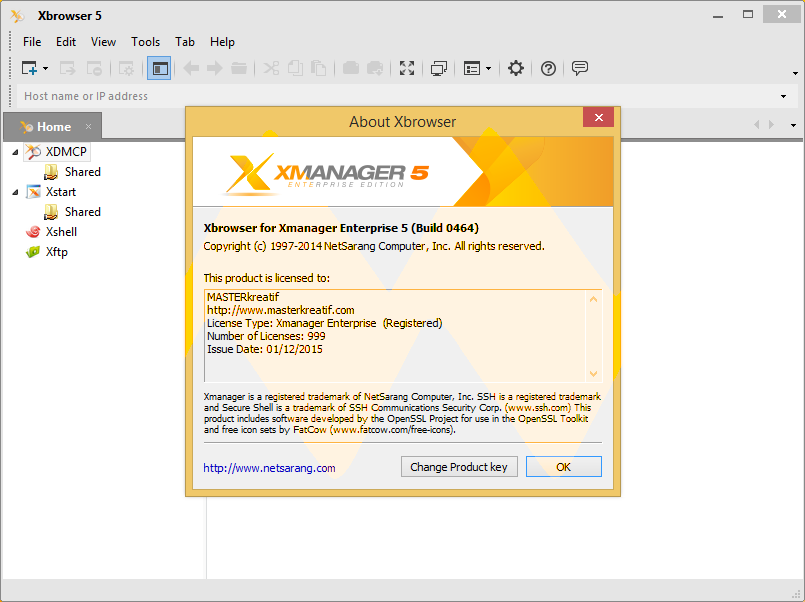Click the Forward arrow toolbar icon
805x602 pixels.
[x=215, y=68]
